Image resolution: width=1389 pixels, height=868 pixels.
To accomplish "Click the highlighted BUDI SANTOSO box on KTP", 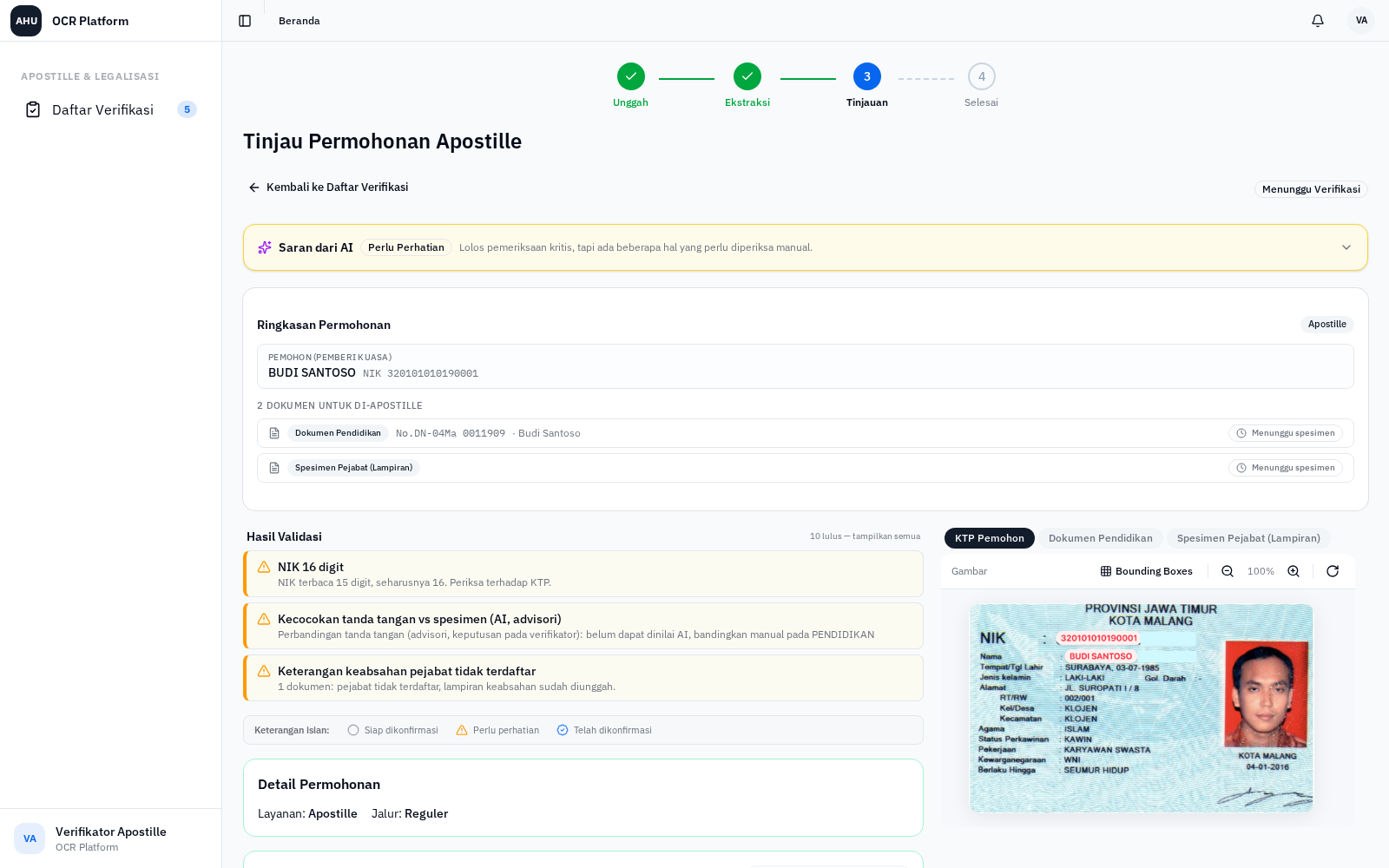I will 1100,656.
